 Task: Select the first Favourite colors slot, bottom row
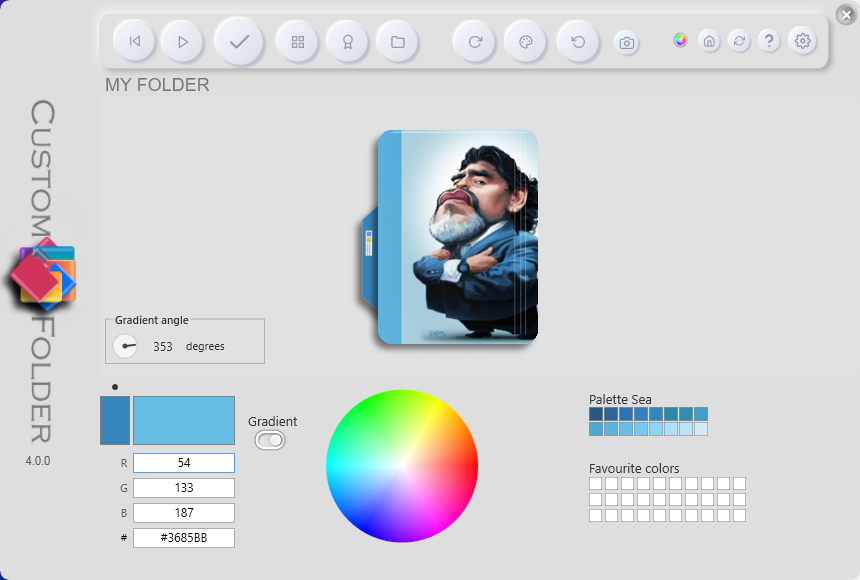(596, 515)
